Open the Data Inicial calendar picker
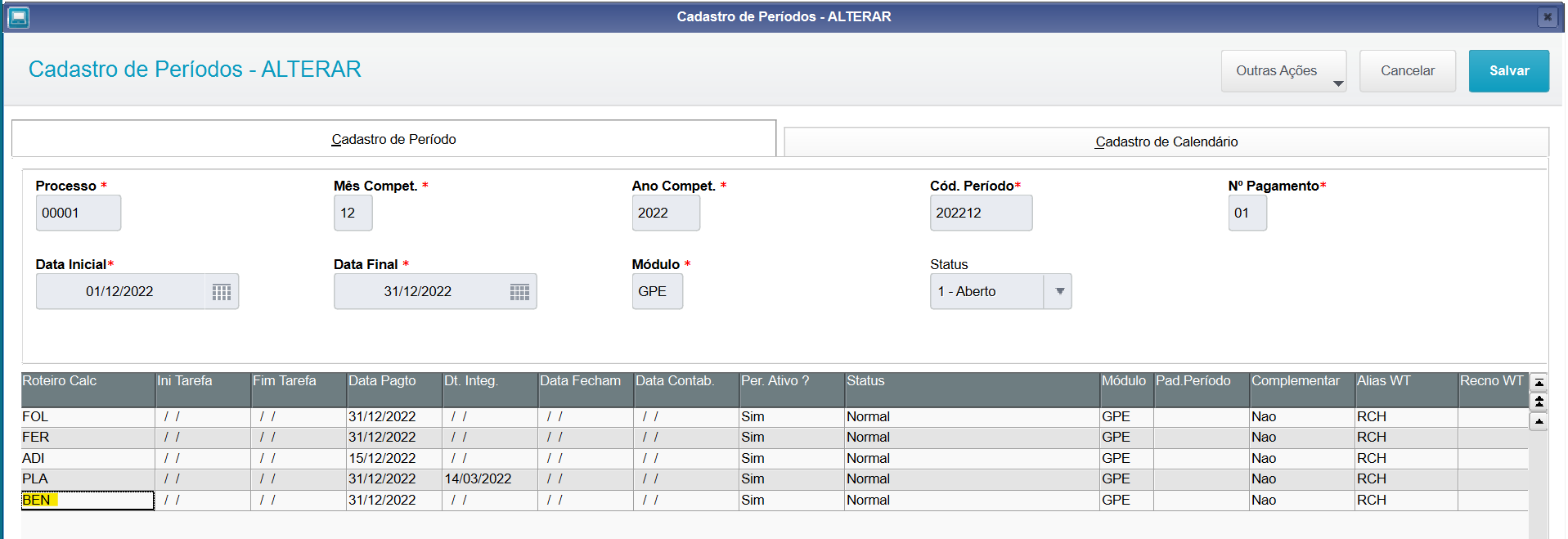The height and width of the screenshot is (539, 1568). tap(221, 292)
